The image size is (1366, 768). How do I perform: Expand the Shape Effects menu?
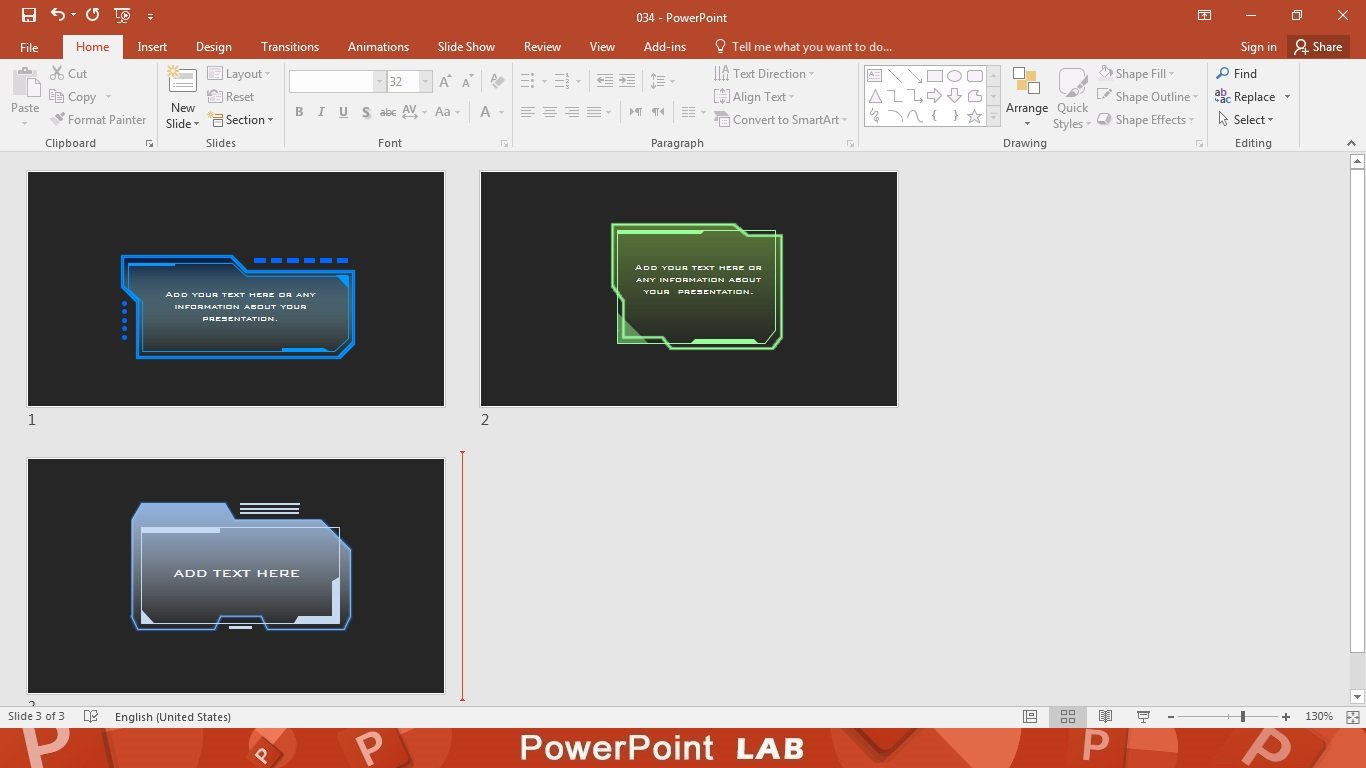(x=1146, y=120)
